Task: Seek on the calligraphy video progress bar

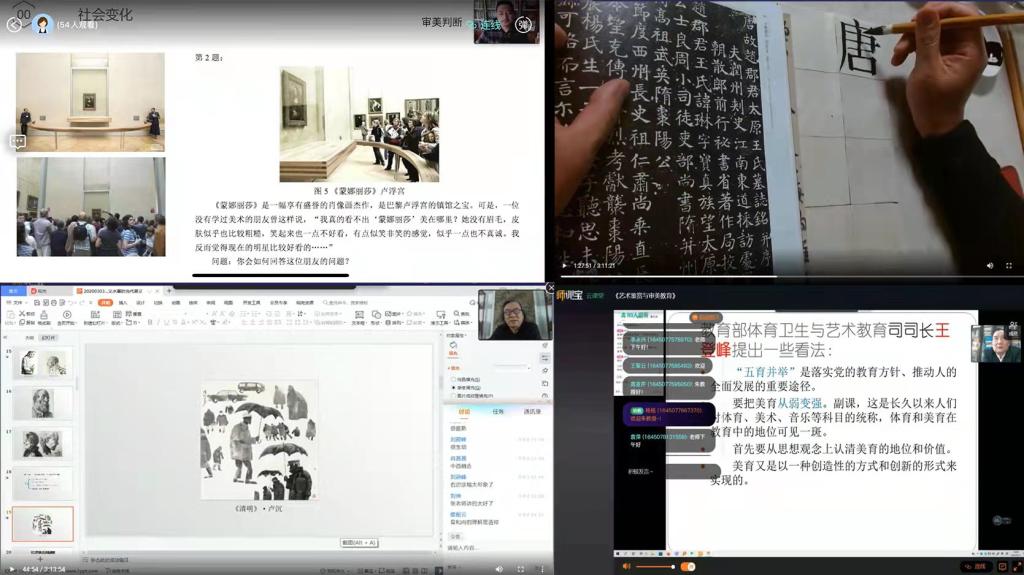Action: click(x=789, y=276)
